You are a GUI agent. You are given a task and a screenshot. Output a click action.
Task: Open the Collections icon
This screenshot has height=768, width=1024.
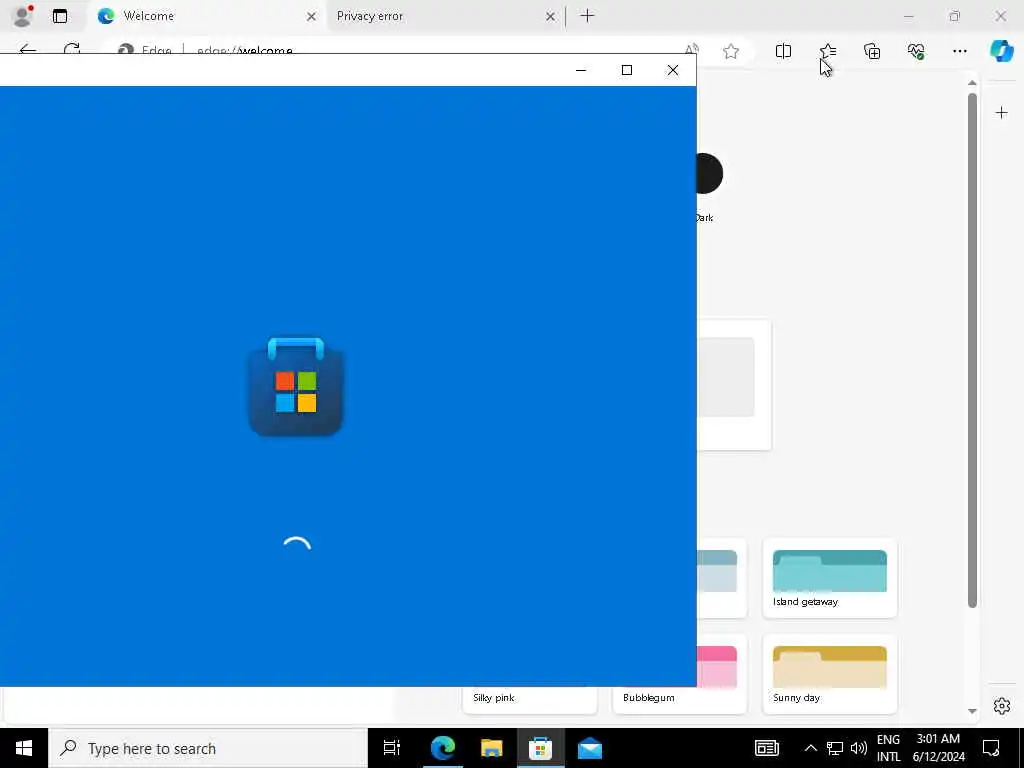coord(872,51)
